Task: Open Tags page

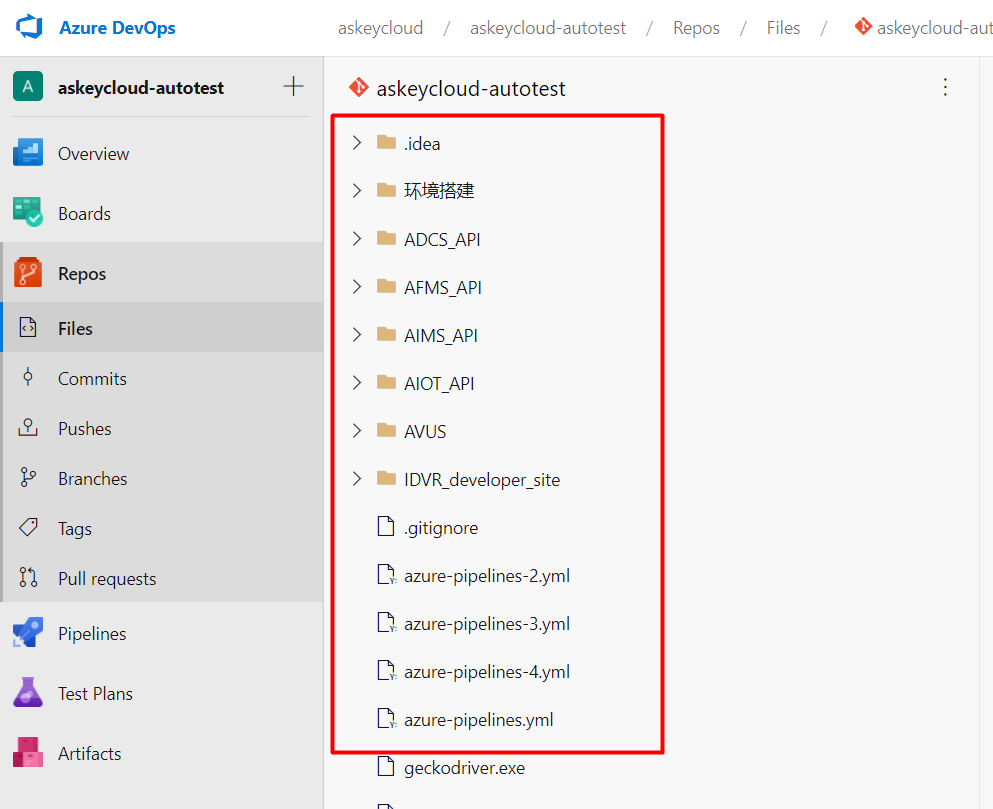Action: click(x=75, y=528)
